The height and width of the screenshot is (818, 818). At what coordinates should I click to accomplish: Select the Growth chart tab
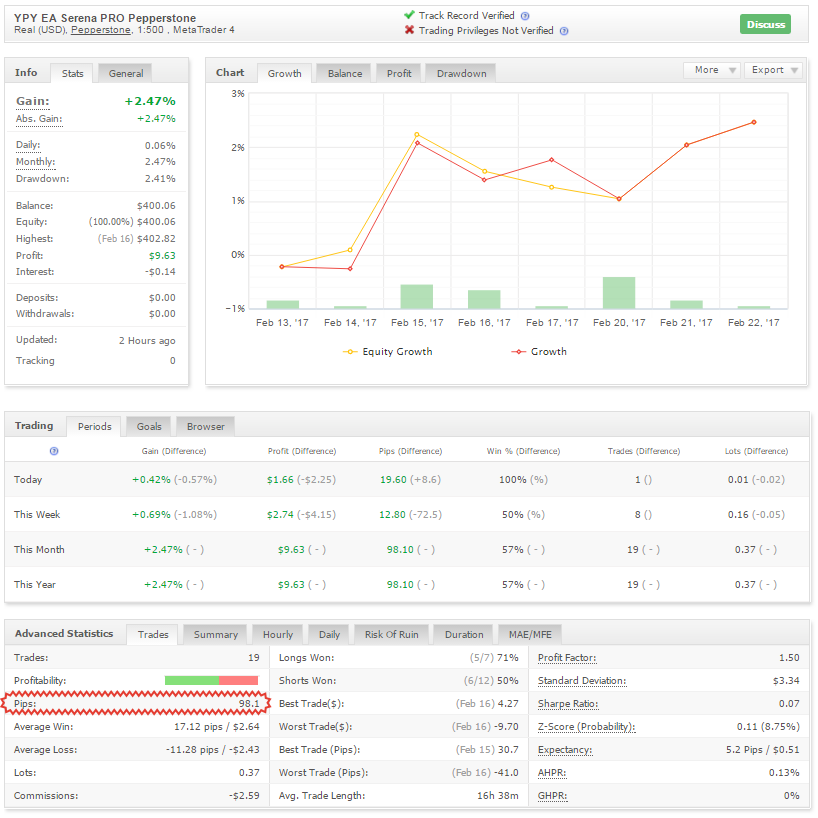(x=284, y=74)
